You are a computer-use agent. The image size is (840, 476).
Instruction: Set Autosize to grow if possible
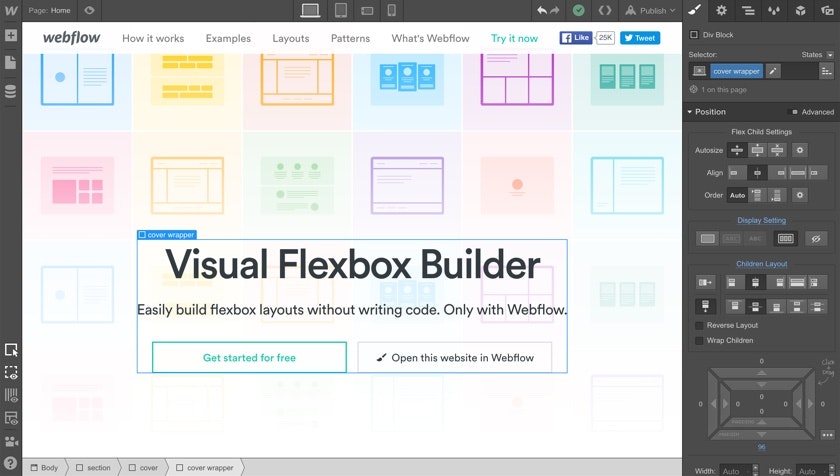[757, 150]
